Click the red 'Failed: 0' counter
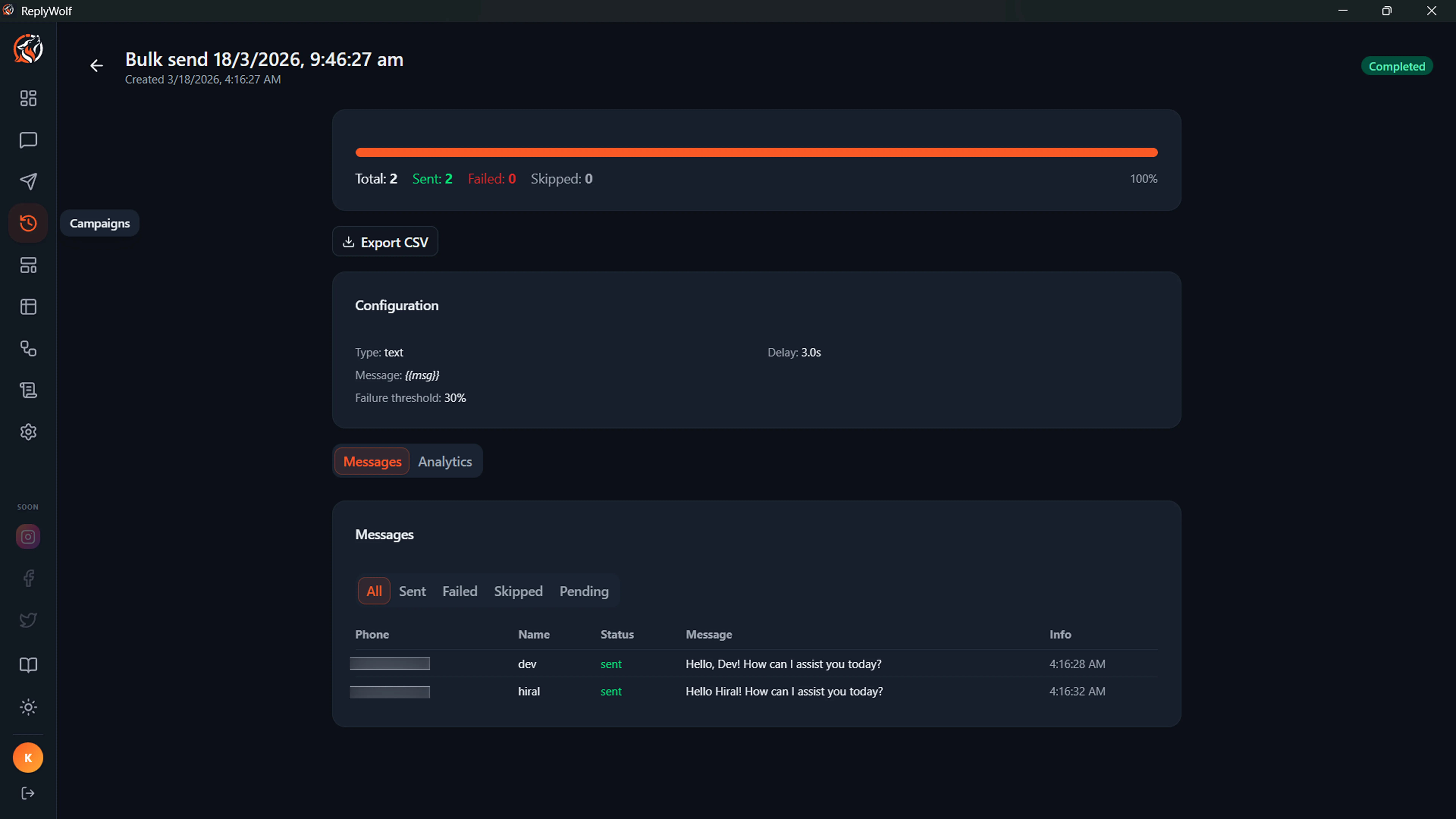 (492, 179)
